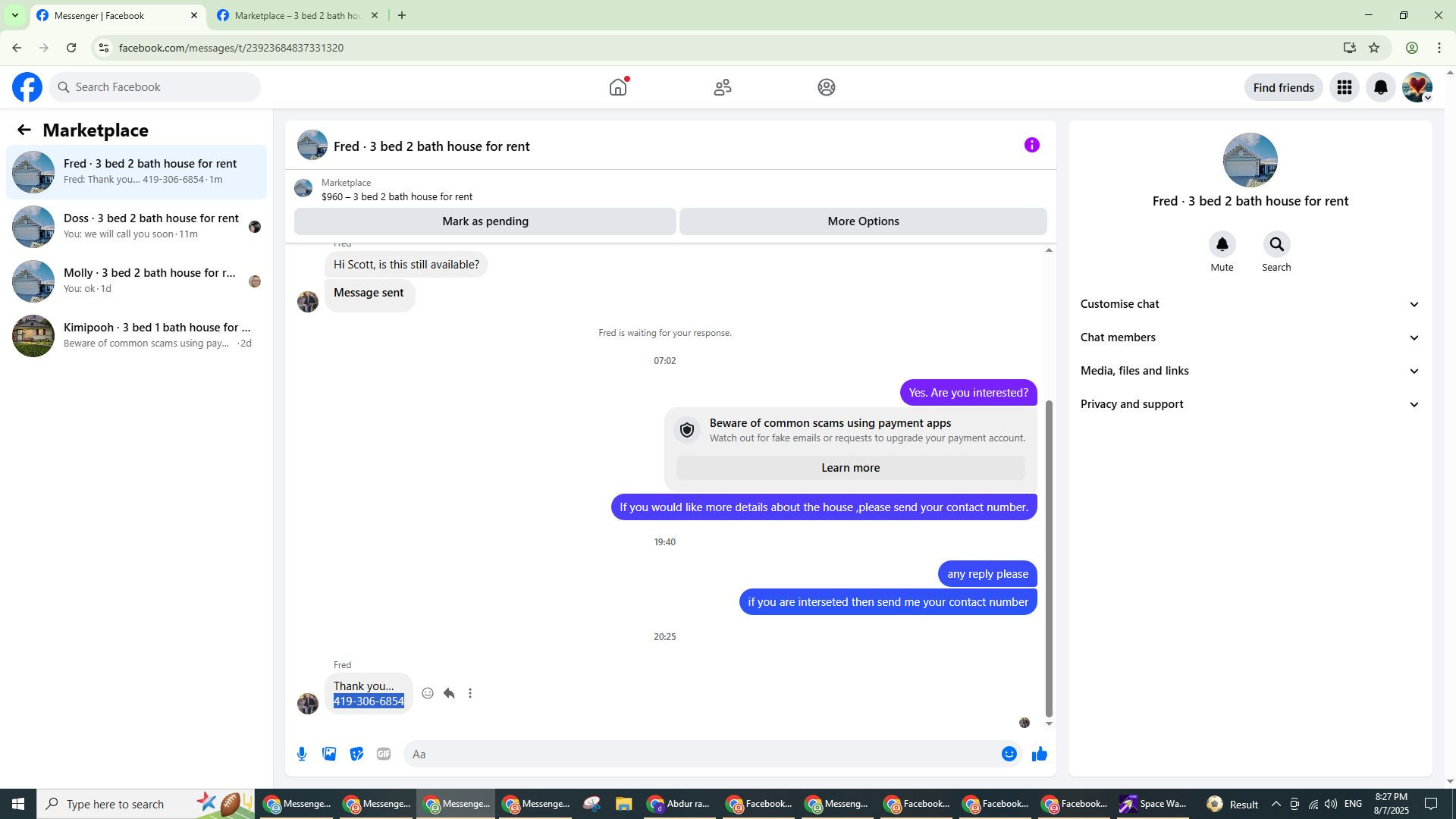Install app icon in address bar
Image resolution: width=1456 pixels, height=819 pixels.
click(1349, 48)
